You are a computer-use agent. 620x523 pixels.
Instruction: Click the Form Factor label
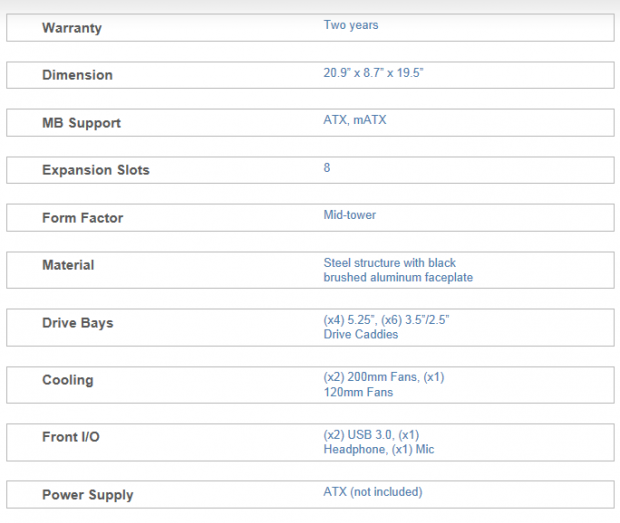click(x=82, y=218)
